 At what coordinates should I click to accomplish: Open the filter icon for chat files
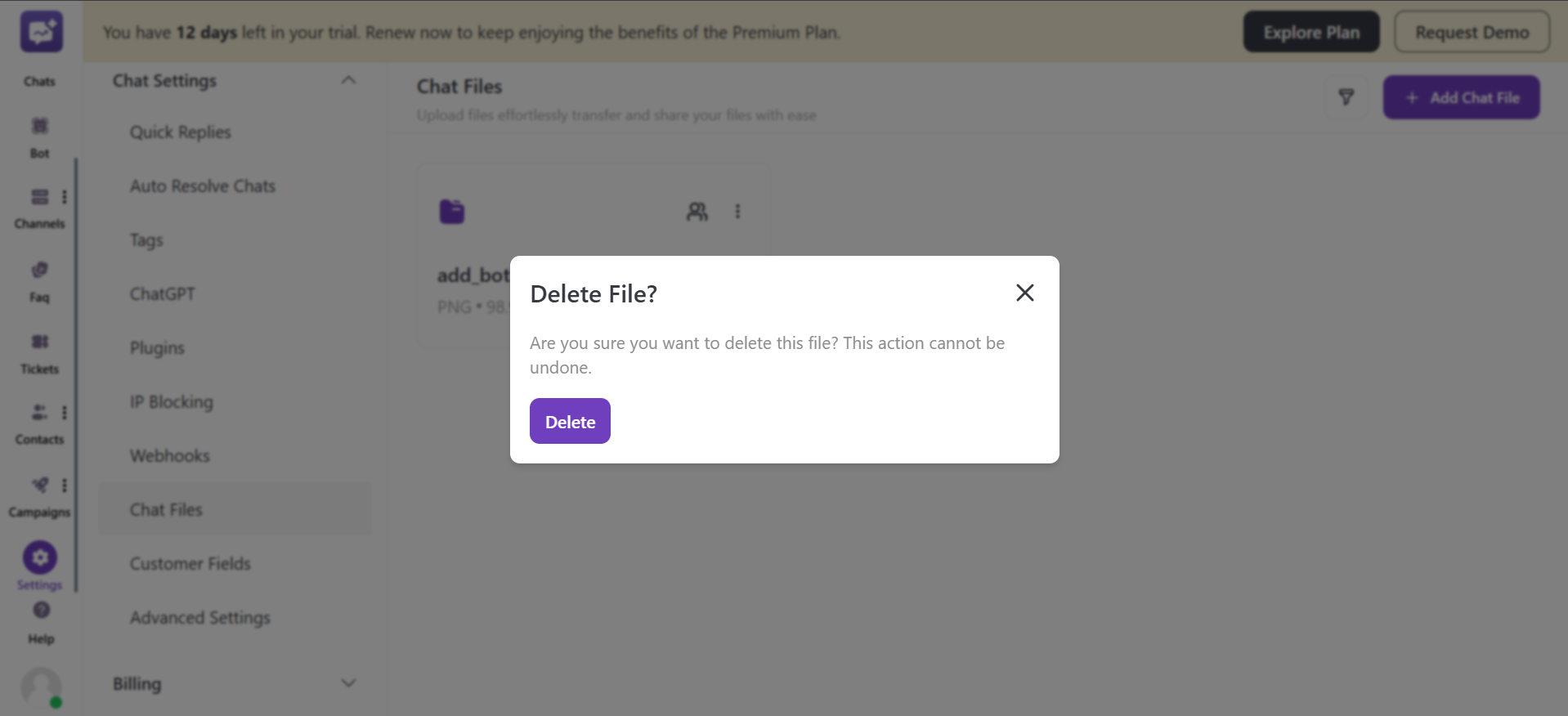point(1346,97)
